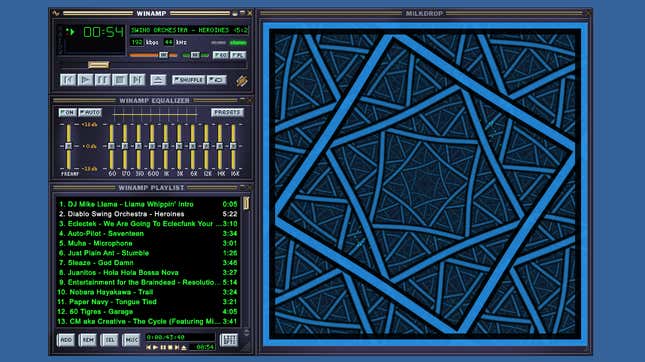645x362 pixels.
Task: Select DJ Mike Llama - Llama Whippin' Intro
Action: point(148,204)
